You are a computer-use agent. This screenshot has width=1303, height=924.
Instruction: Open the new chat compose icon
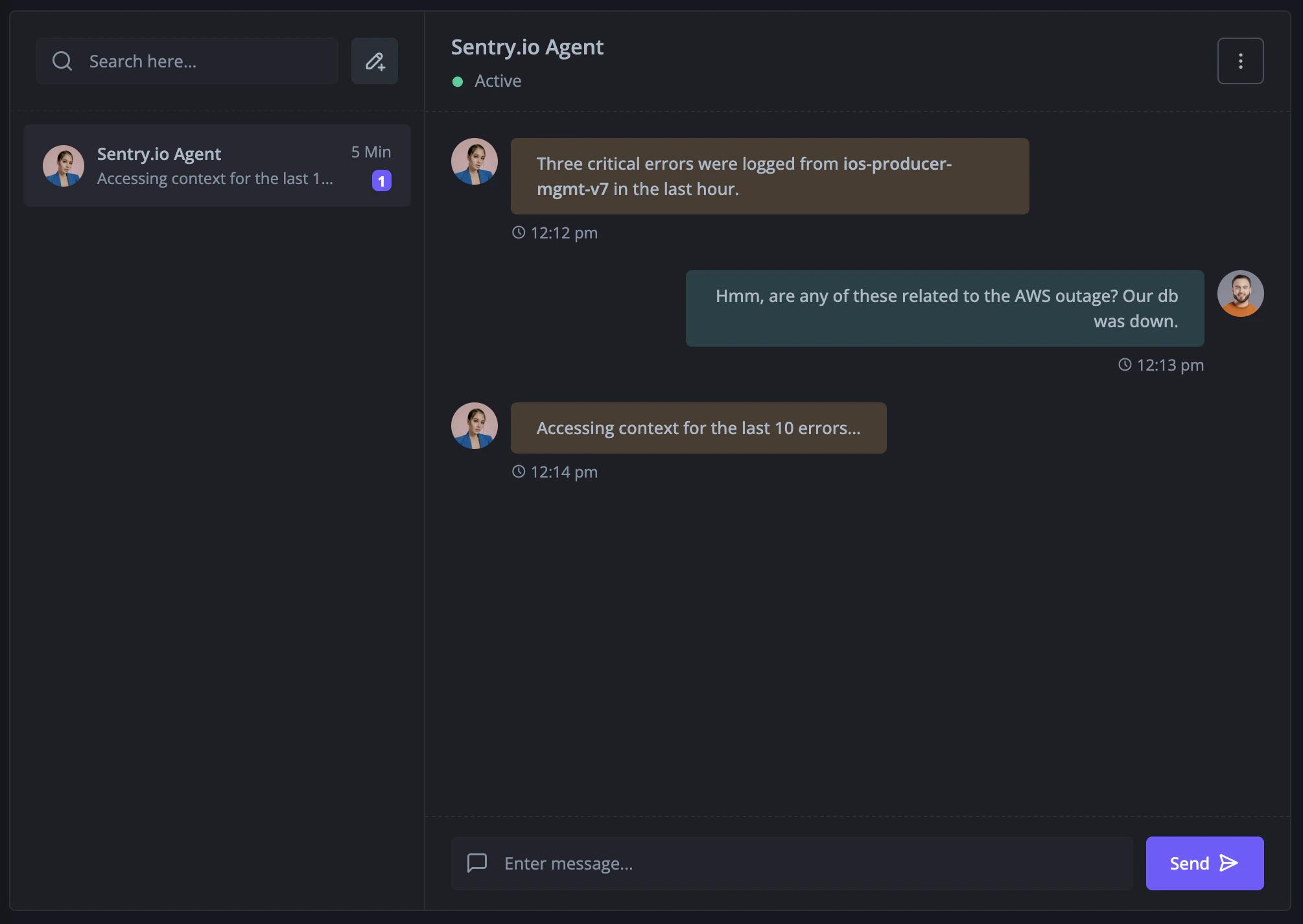tap(375, 60)
